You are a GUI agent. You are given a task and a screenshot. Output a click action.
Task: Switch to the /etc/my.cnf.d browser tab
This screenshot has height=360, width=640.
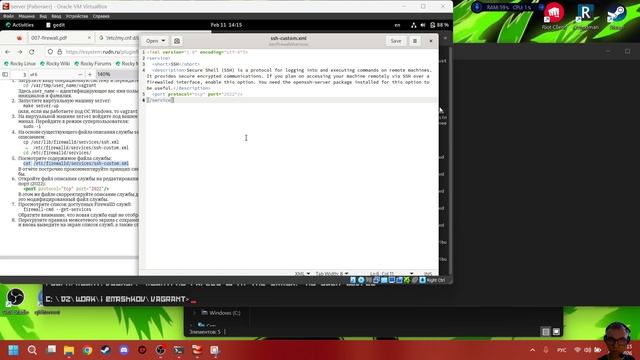(x=118, y=38)
